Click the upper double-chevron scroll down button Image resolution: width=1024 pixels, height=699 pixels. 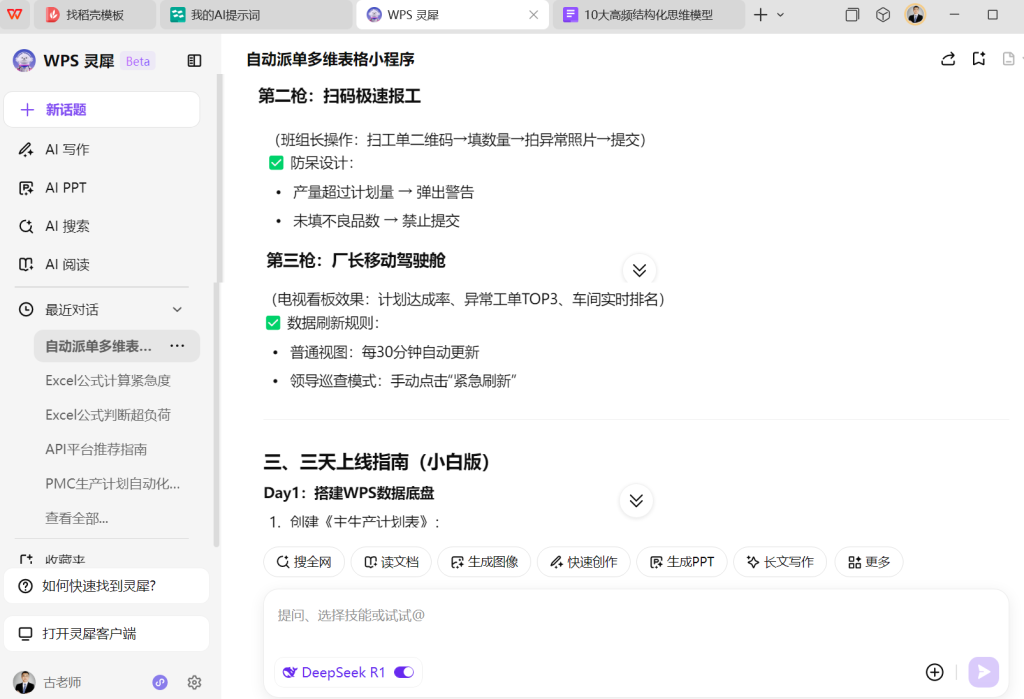click(x=639, y=270)
